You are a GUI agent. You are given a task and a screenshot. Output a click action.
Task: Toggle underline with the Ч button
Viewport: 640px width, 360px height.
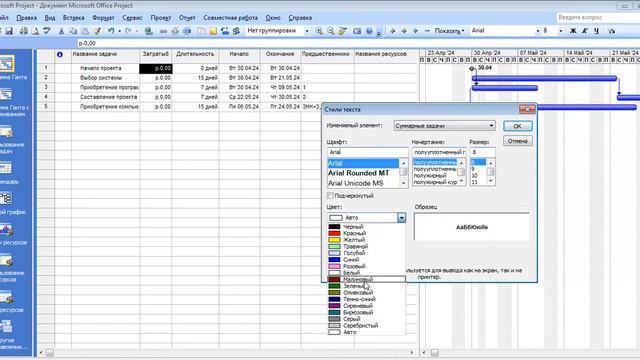(x=597, y=31)
